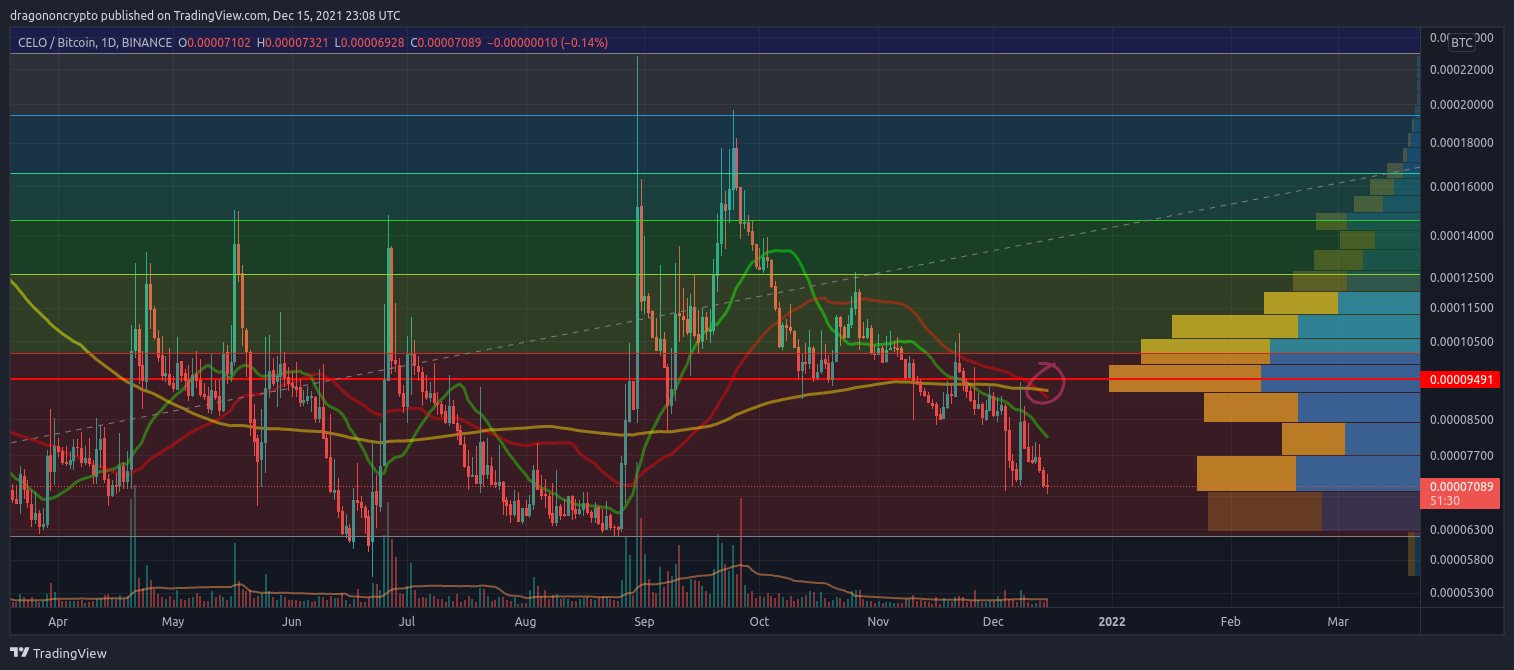Click the BTC currency label on the price axis
The image size is (1514, 670).
pyautogui.click(x=1462, y=43)
